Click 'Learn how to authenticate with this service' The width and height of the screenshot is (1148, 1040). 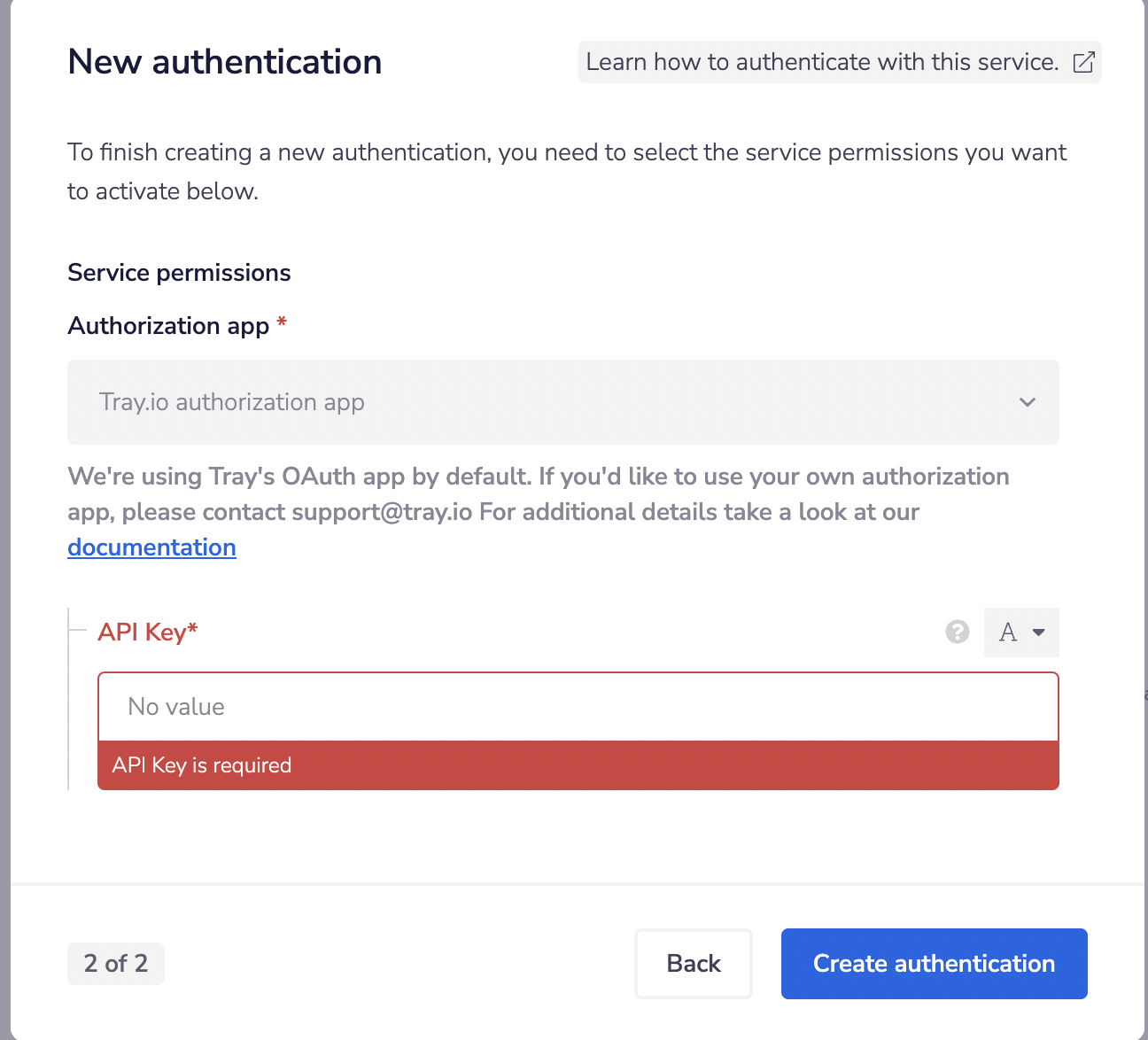coord(822,62)
